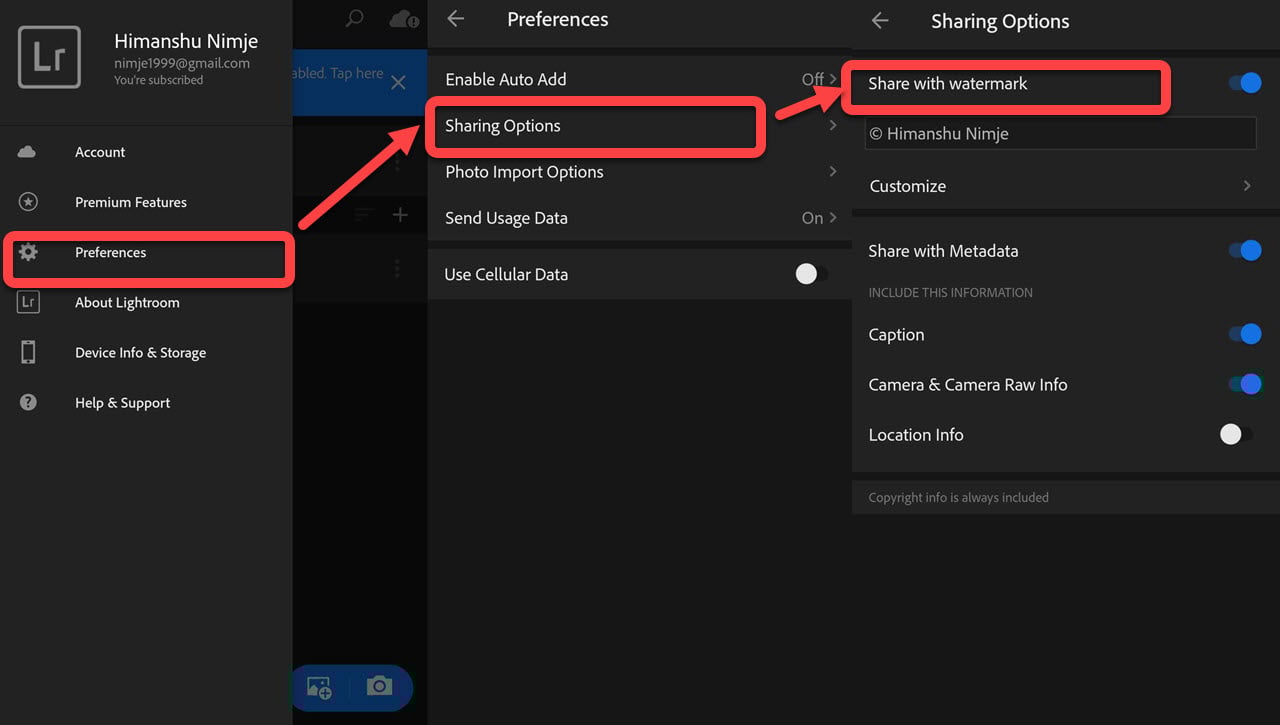1280x725 pixels.
Task: Click the Preferences gear icon
Action: pyautogui.click(x=28, y=252)
